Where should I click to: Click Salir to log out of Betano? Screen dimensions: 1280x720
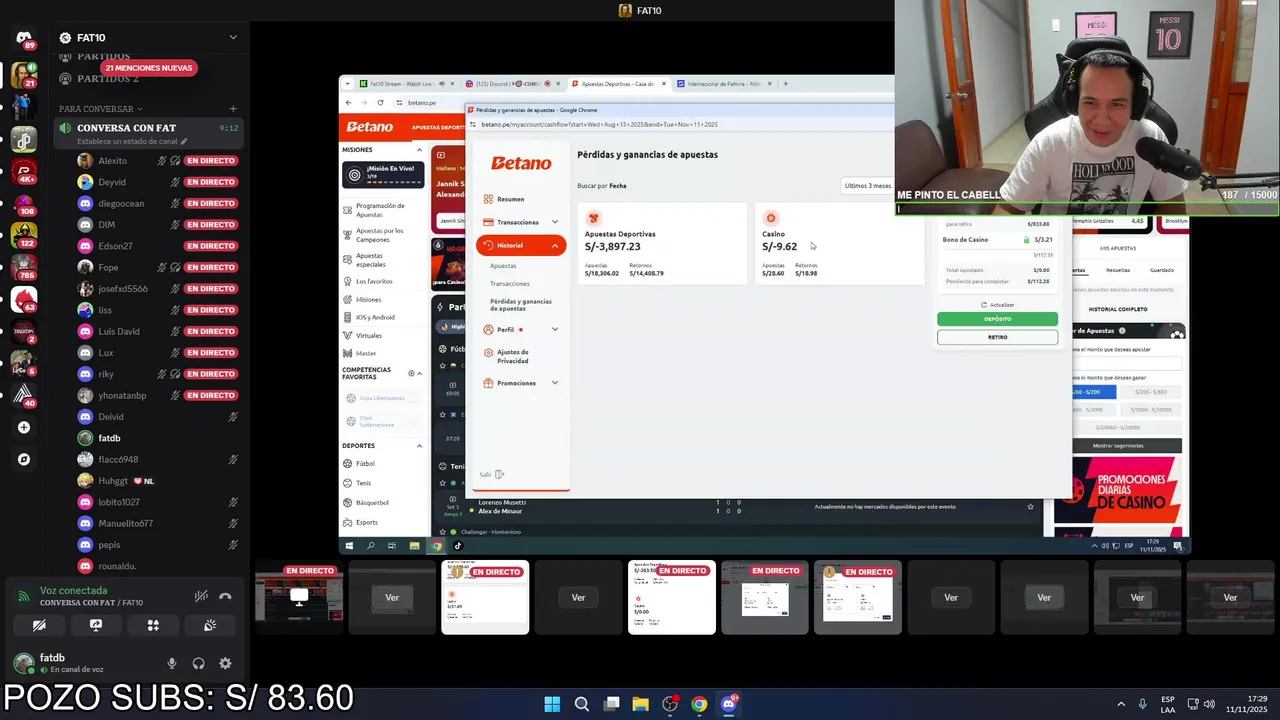pyautogui.click(x=491, y=474)
